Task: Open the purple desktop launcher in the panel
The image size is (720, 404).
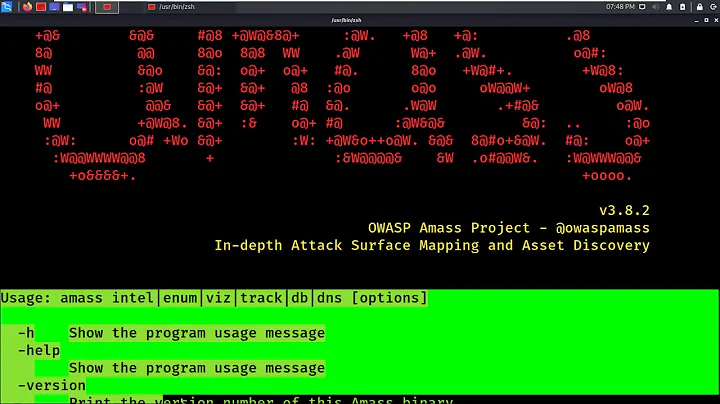Action: [x=55, y=7]
